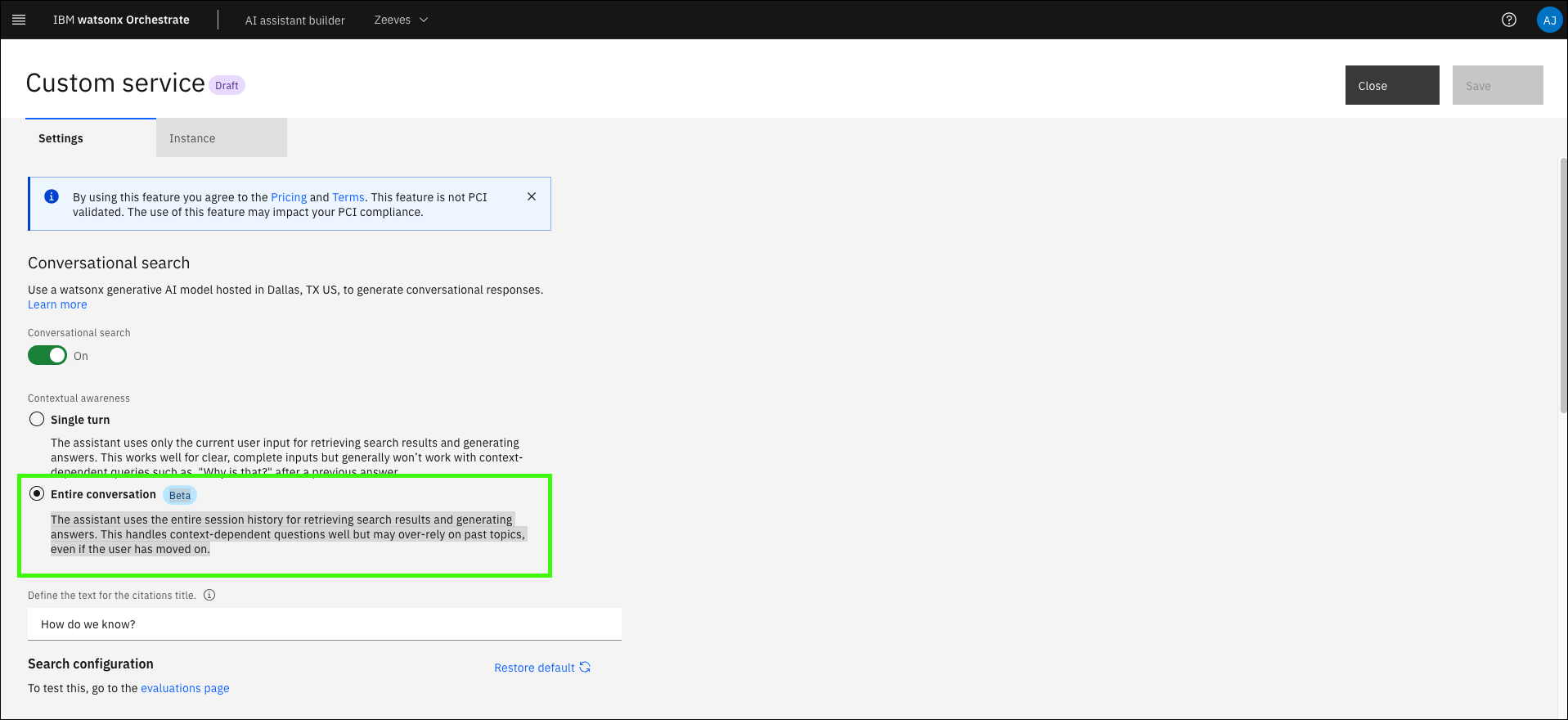
Task: Expand the Zeeves assistant dropdown
Action: [401, 20]
